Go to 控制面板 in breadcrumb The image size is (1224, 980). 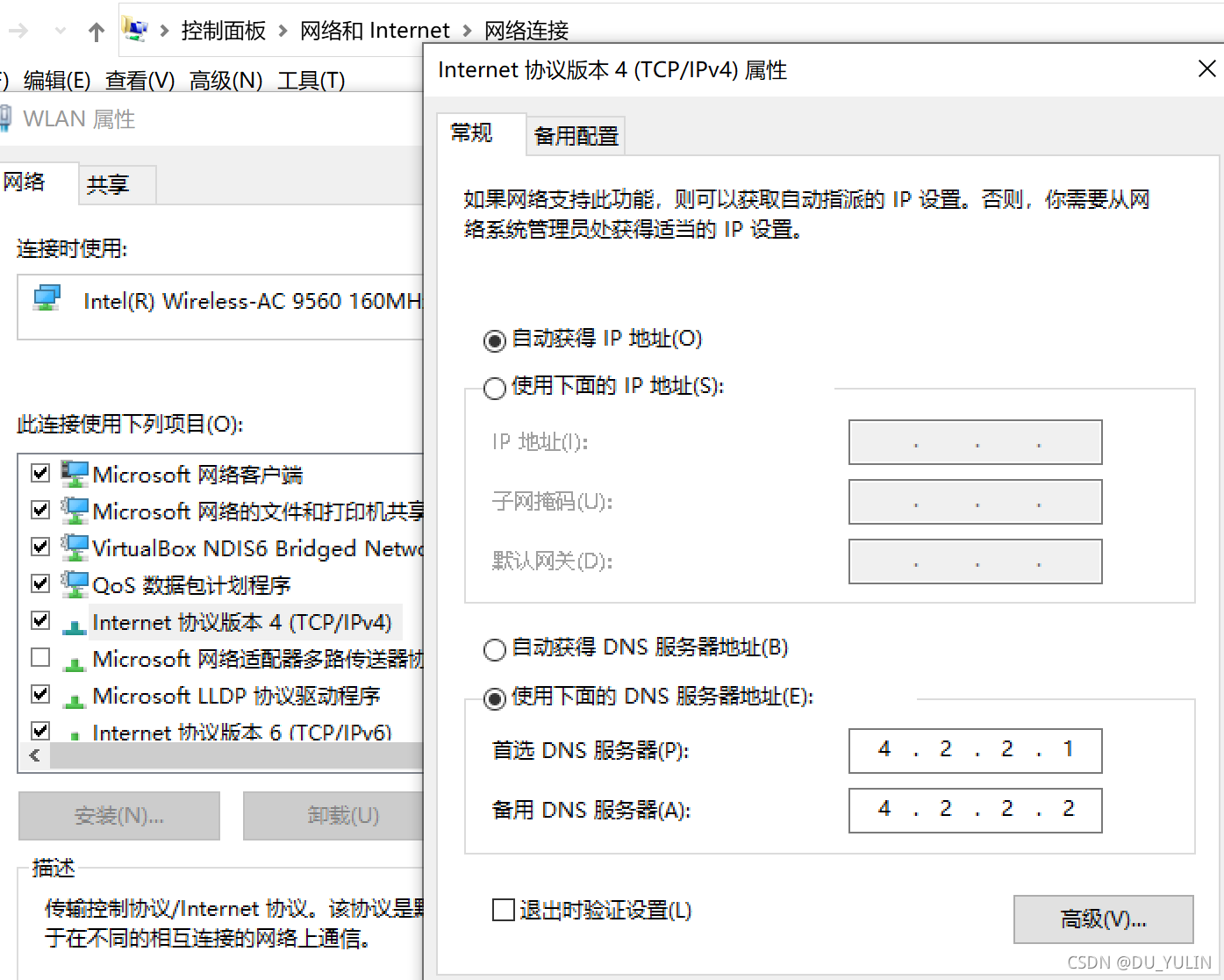pos(223,31)
